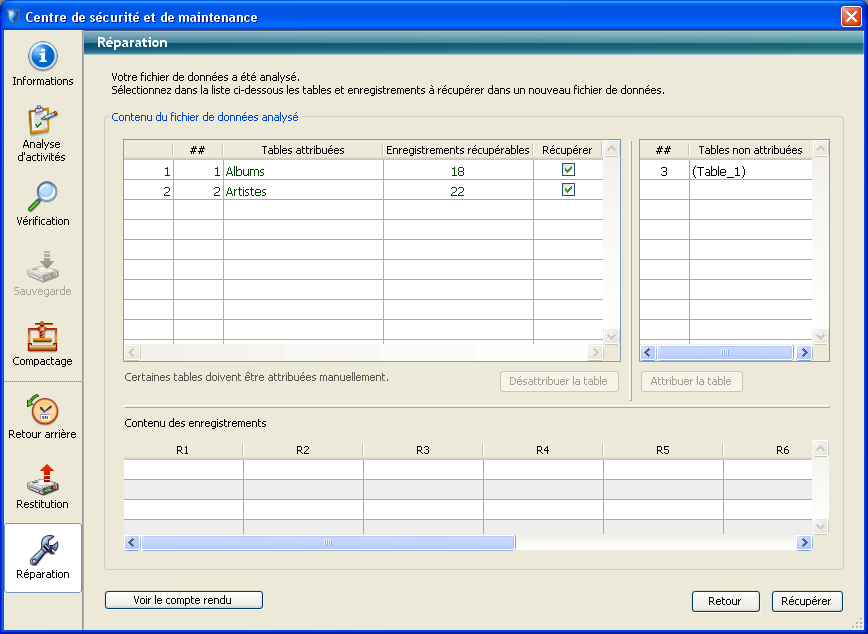Open the Compactage tool
Image resolution: width=868 pixels, height=634 pixels.
(x=42, y=337)
